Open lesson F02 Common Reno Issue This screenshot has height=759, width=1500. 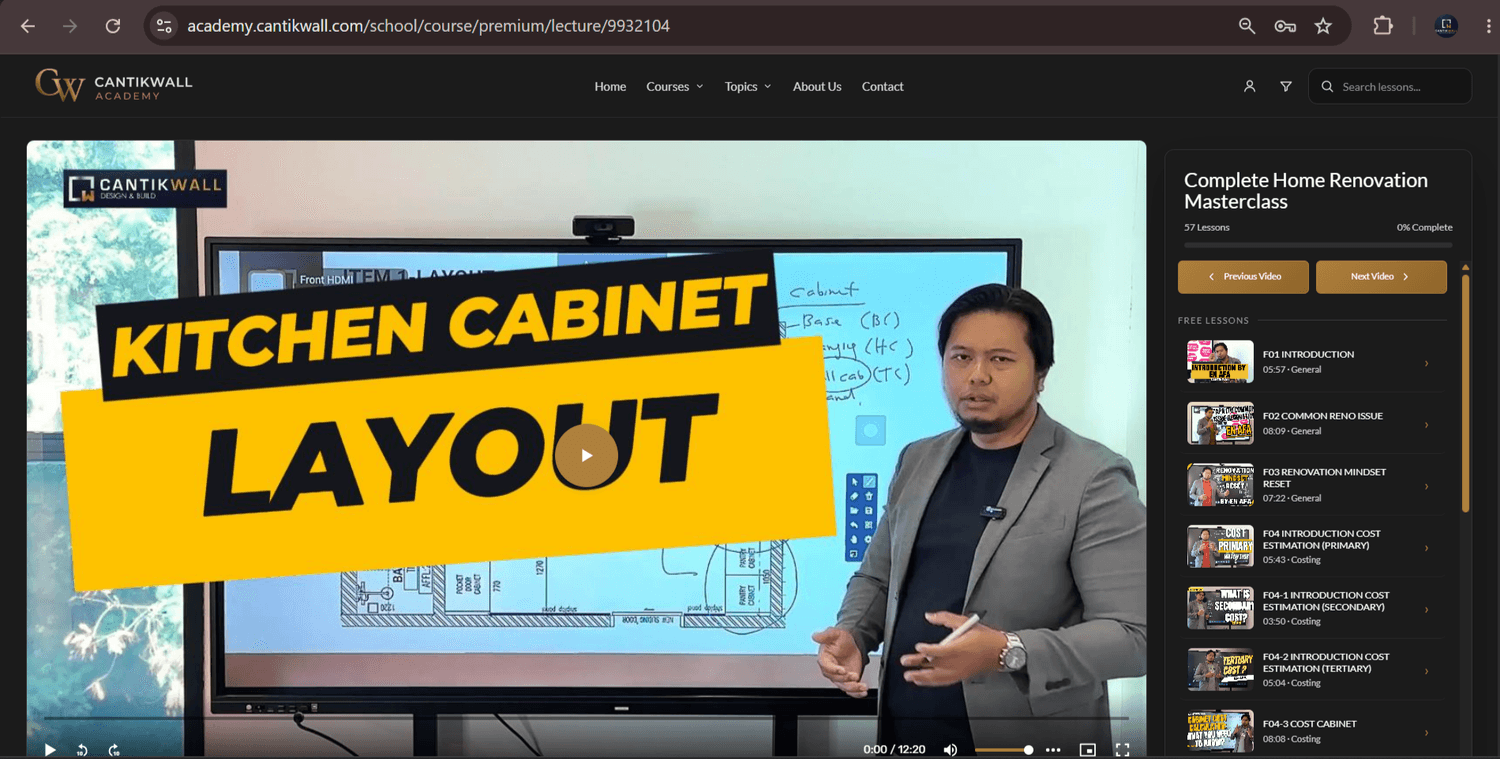pyautogui.click(x=1314, y=423)
